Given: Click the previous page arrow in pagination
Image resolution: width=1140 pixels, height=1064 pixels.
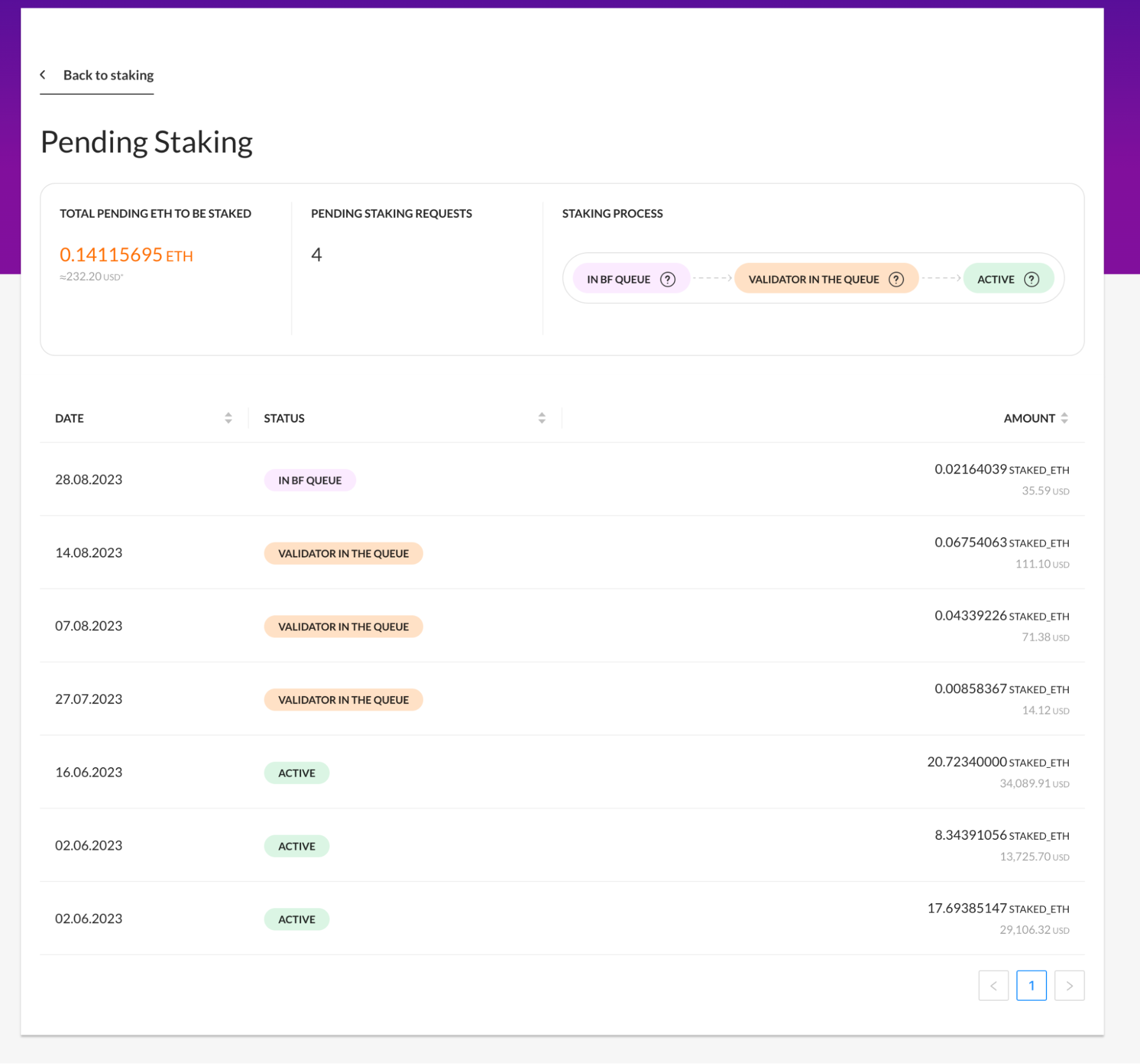Looking at the screenshot, I should [x=994, y=985].
